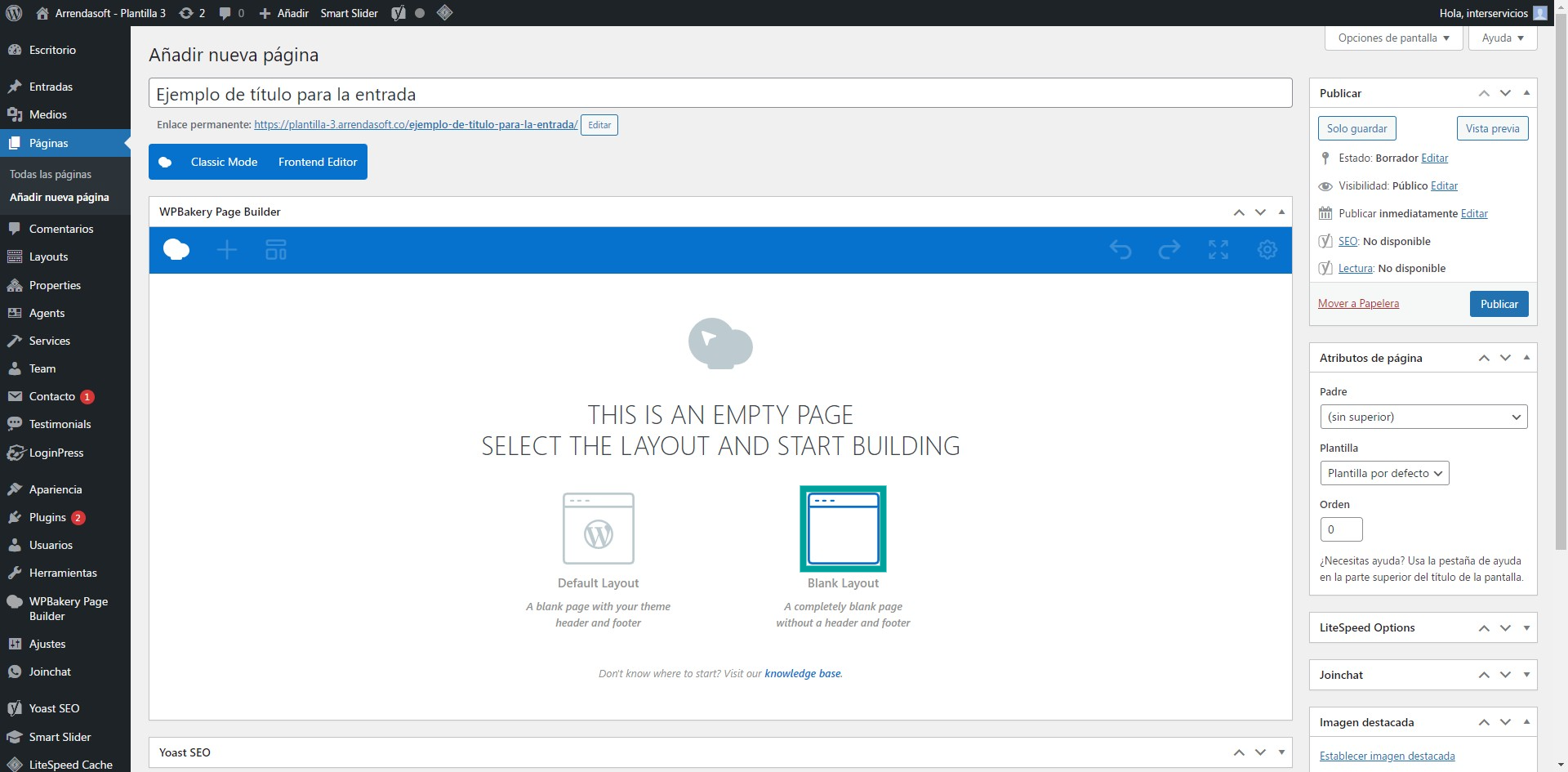Screen dimensions: 1568x772
Task: Collapse the Atributos de página panel
Action: (1526, 358)
